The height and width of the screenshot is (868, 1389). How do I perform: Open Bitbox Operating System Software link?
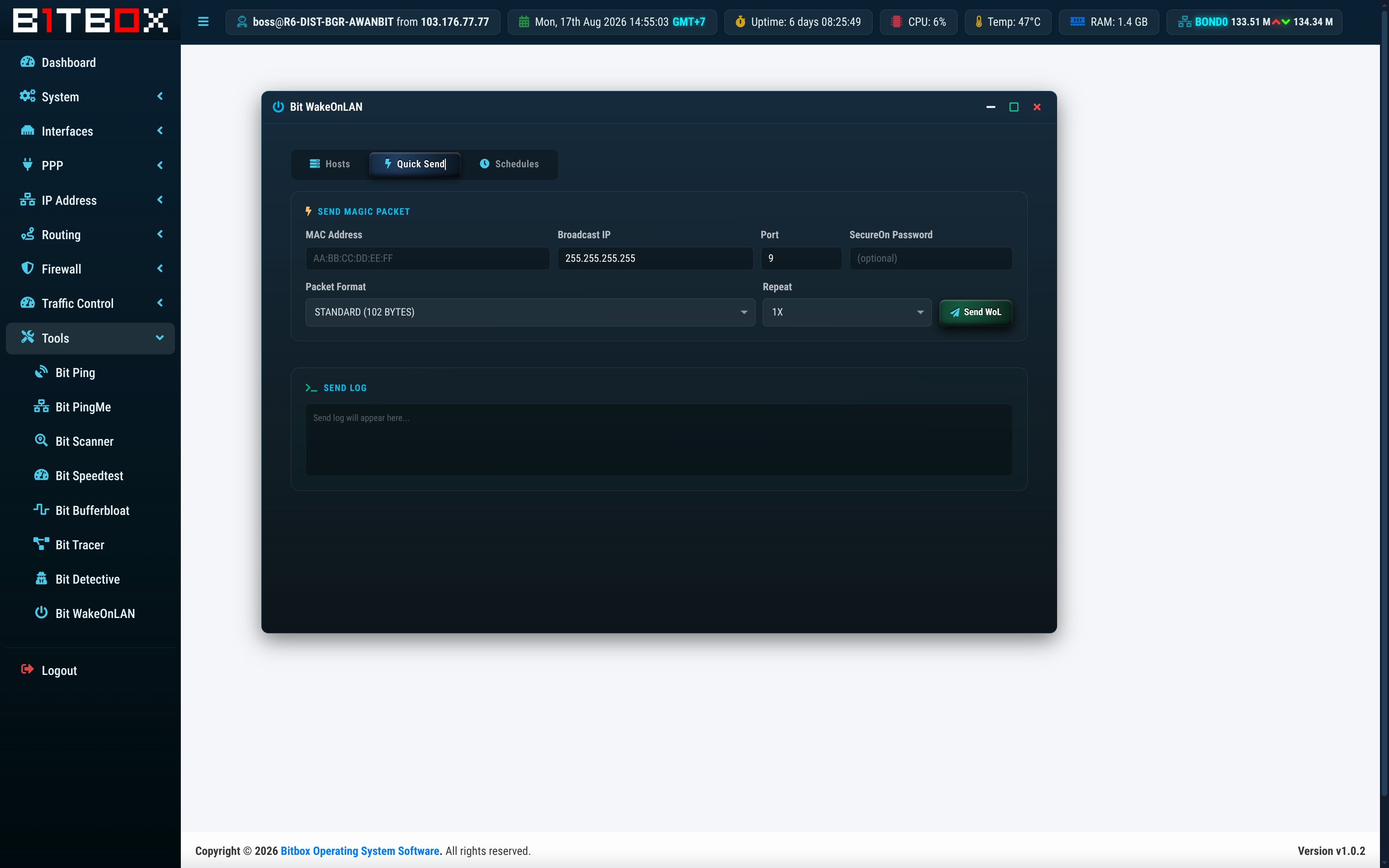point(360,851)
